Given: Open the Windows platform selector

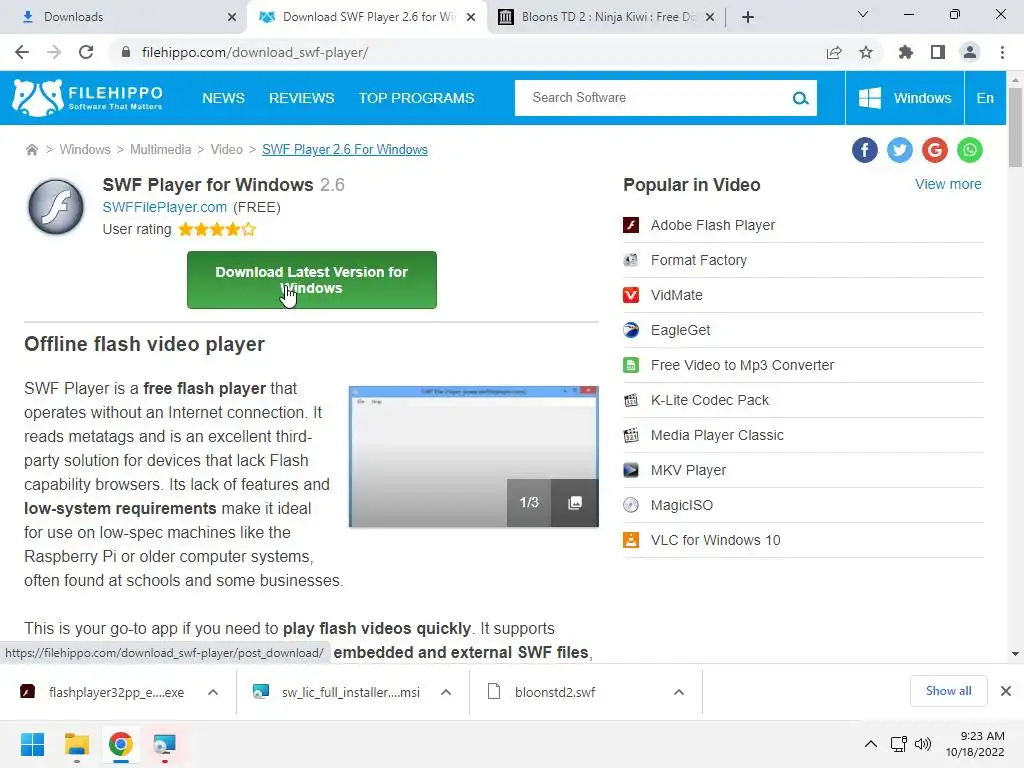Looking at the screenshot, I should (x=904, y=98).
